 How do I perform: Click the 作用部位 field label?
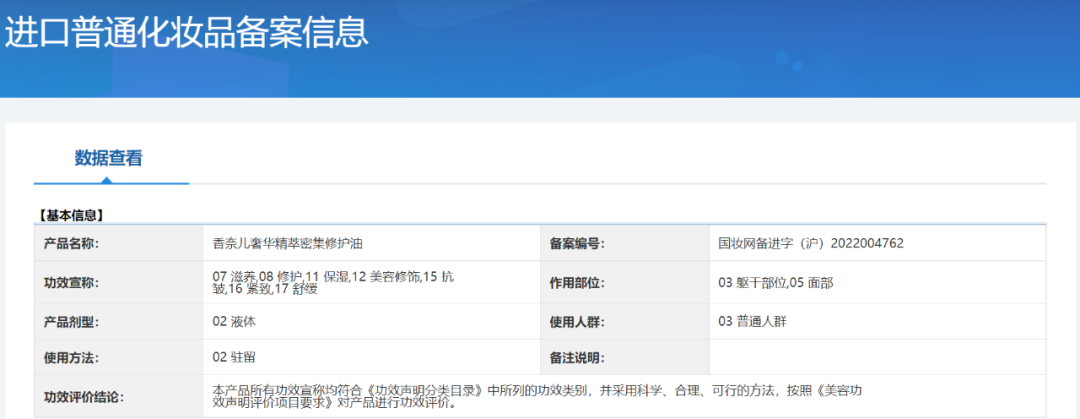(x=577, y=283)
